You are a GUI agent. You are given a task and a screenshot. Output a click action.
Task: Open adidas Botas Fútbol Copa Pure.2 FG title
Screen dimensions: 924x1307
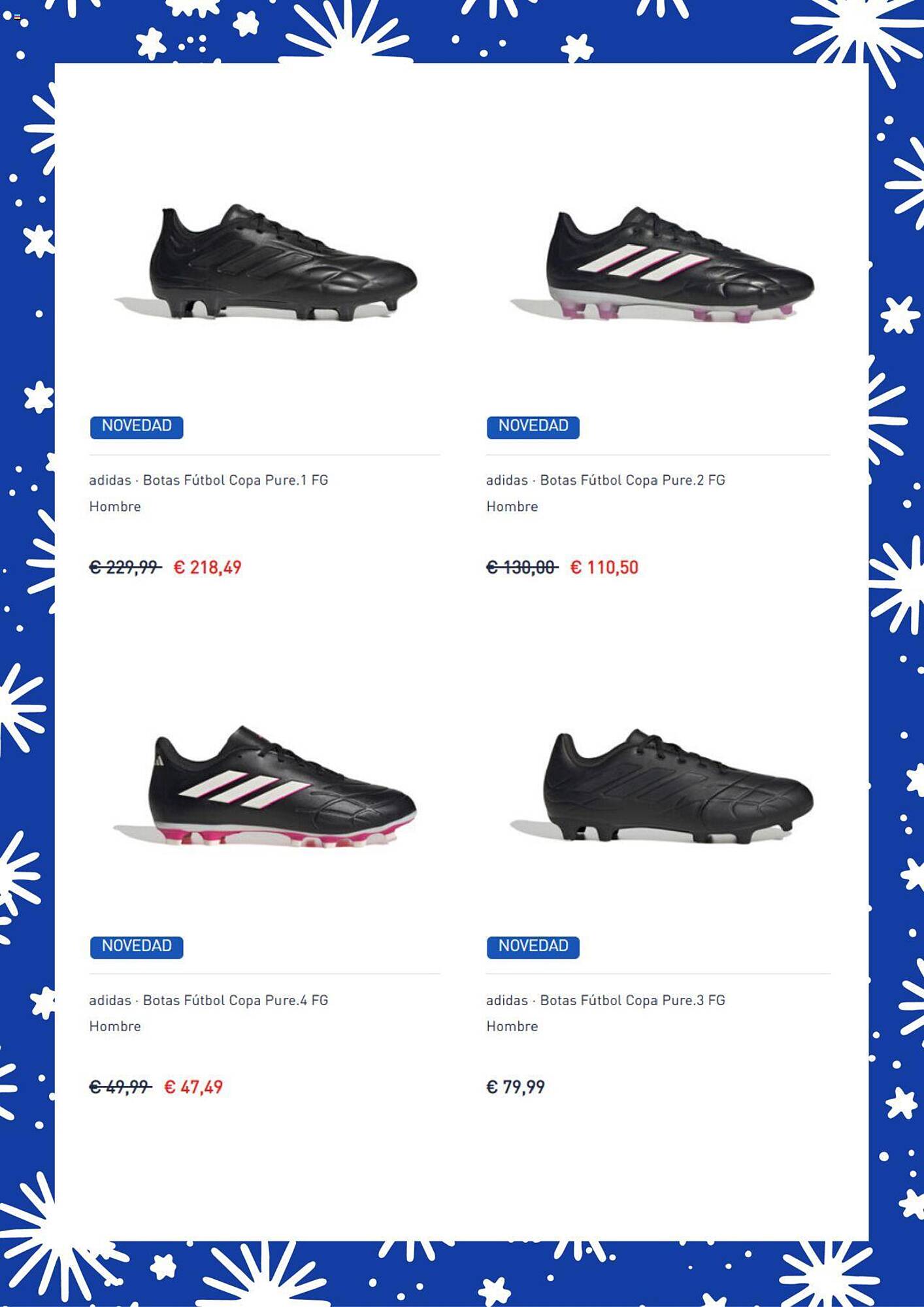click(606, 480)
